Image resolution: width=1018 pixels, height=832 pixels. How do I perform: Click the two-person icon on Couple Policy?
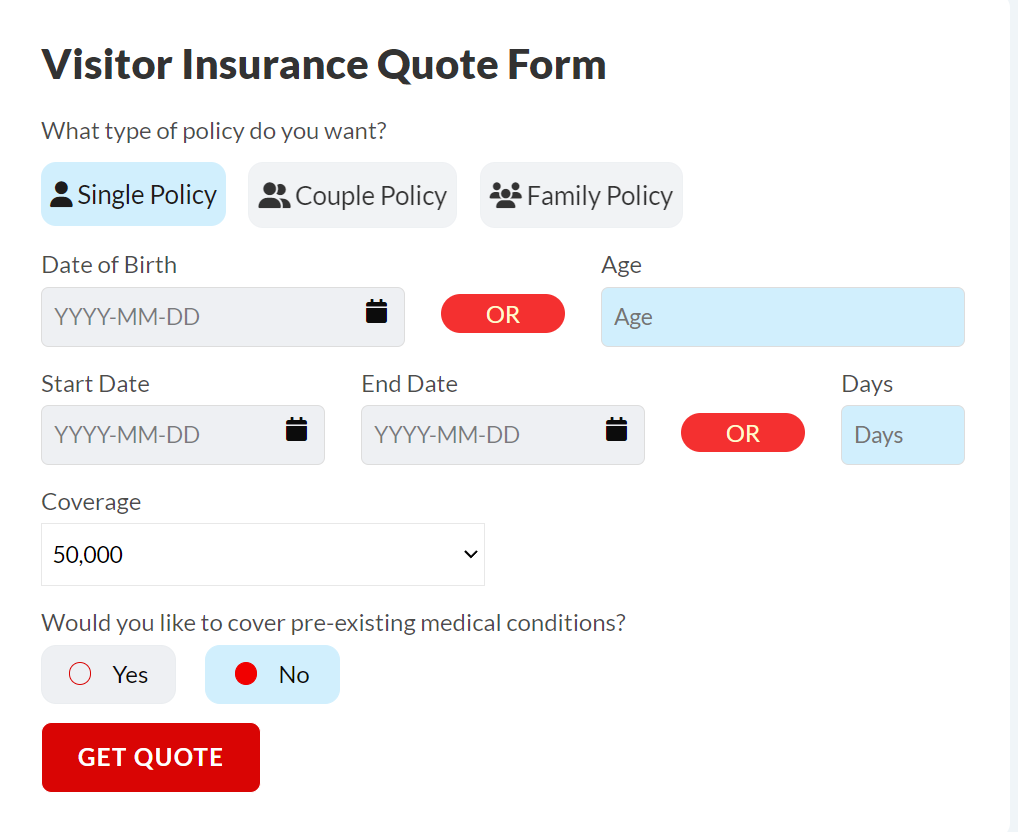pos(274,195)
